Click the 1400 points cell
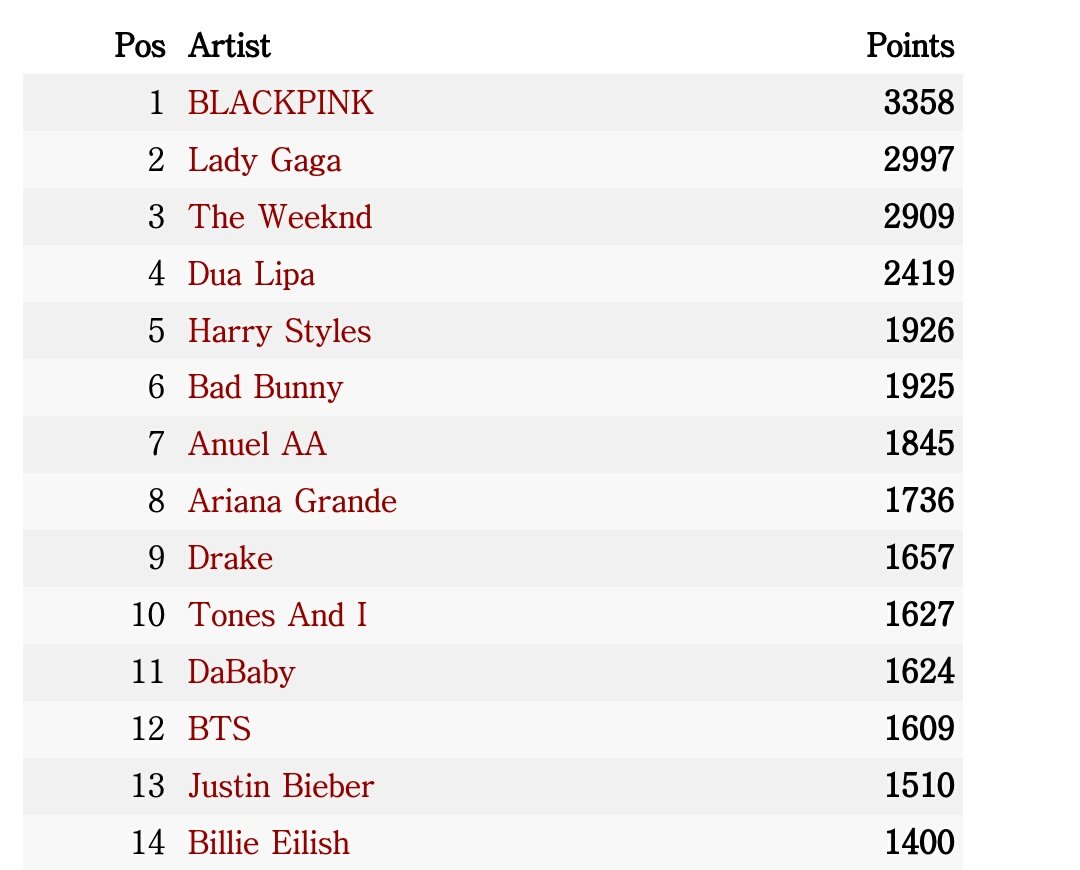1080x870 pixels. (x=919, y=843)
